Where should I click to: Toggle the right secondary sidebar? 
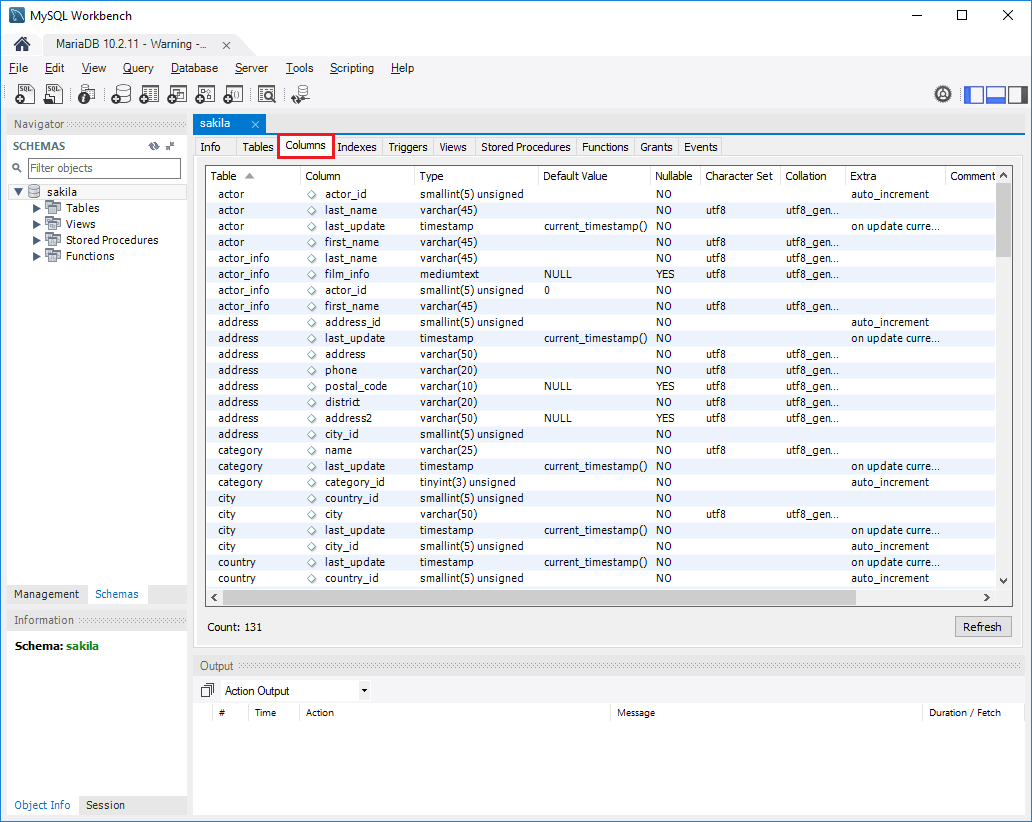(x=1017, y=94)
